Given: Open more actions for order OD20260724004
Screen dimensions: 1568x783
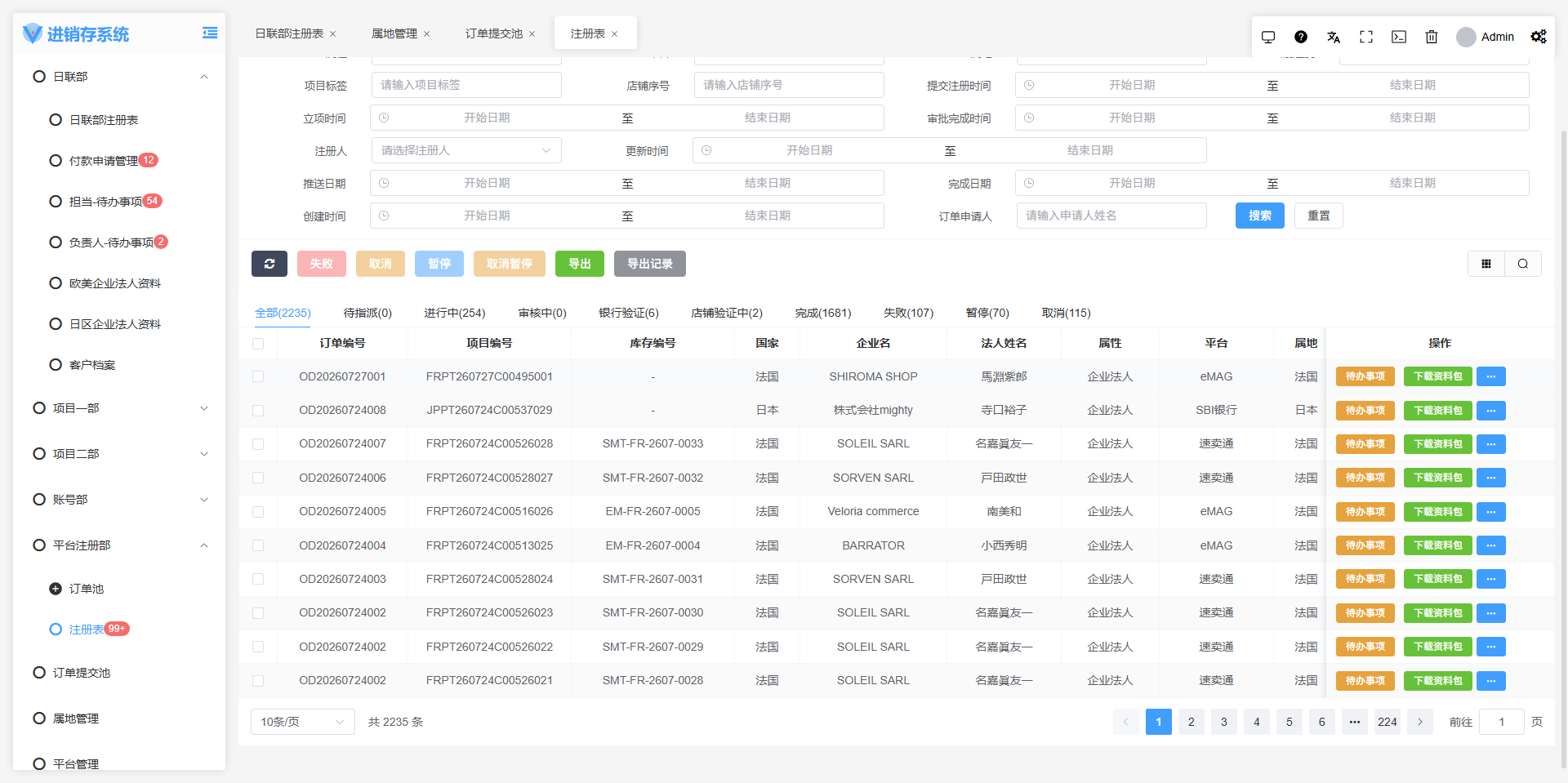Looking at the screenshot, I should [1491, 545].
